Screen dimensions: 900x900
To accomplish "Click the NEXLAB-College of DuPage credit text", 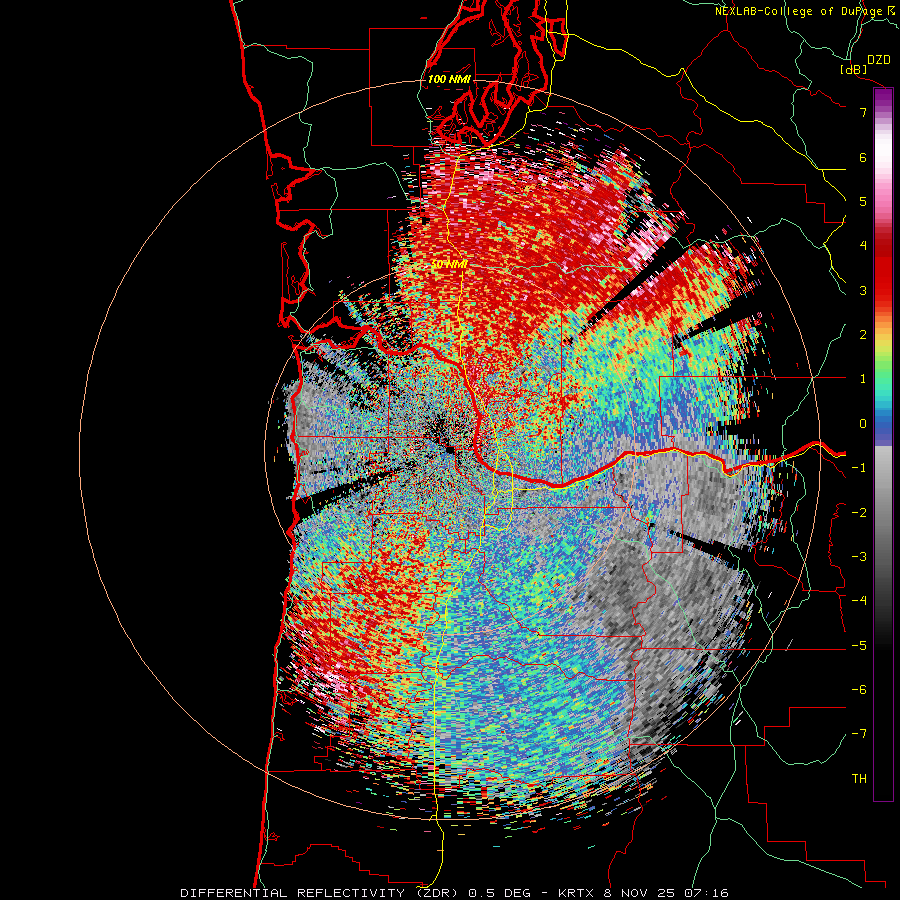I will 807,11.
